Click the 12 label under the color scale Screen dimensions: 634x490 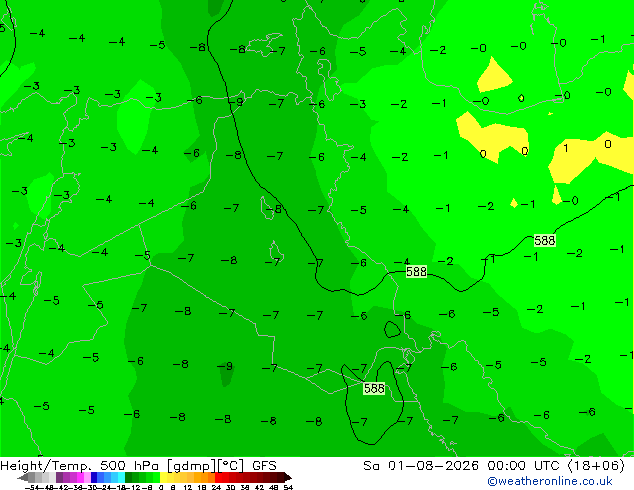click(x=187, y=487)
